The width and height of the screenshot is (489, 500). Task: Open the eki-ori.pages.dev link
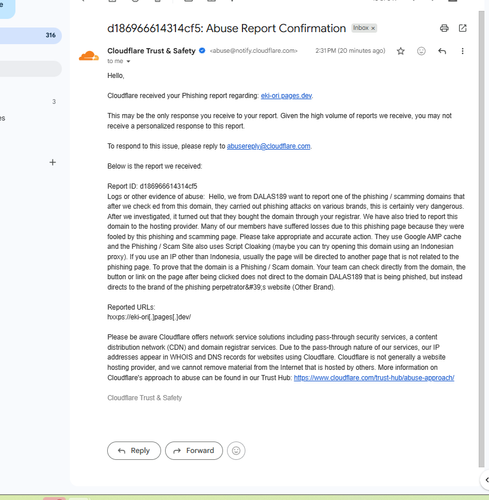point(286,96)
